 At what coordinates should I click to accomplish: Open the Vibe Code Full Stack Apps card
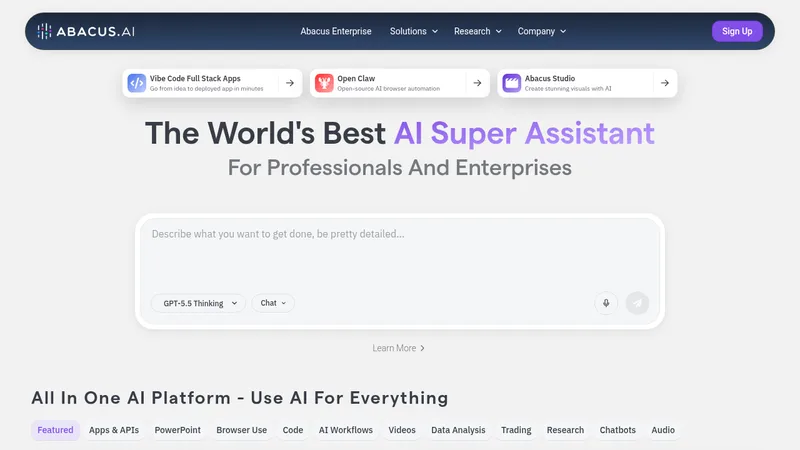tap(212, 83)
